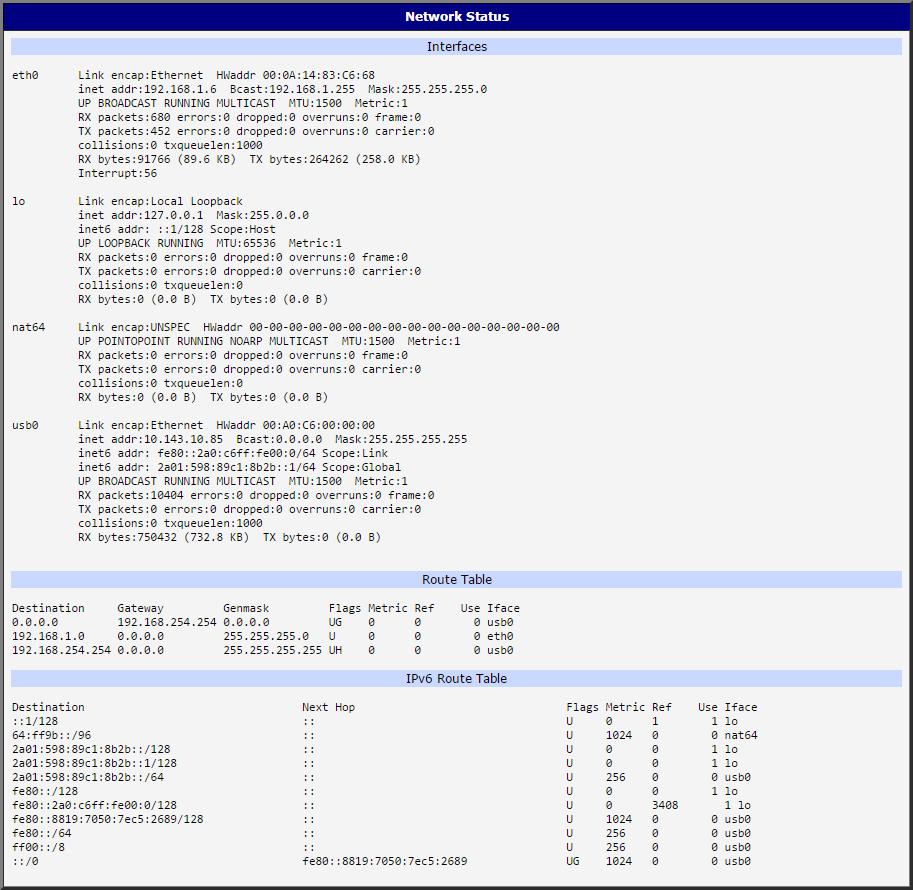Click Bcast:192.168.1.255 value
The image size is (913, 890).
pos(292,89)
